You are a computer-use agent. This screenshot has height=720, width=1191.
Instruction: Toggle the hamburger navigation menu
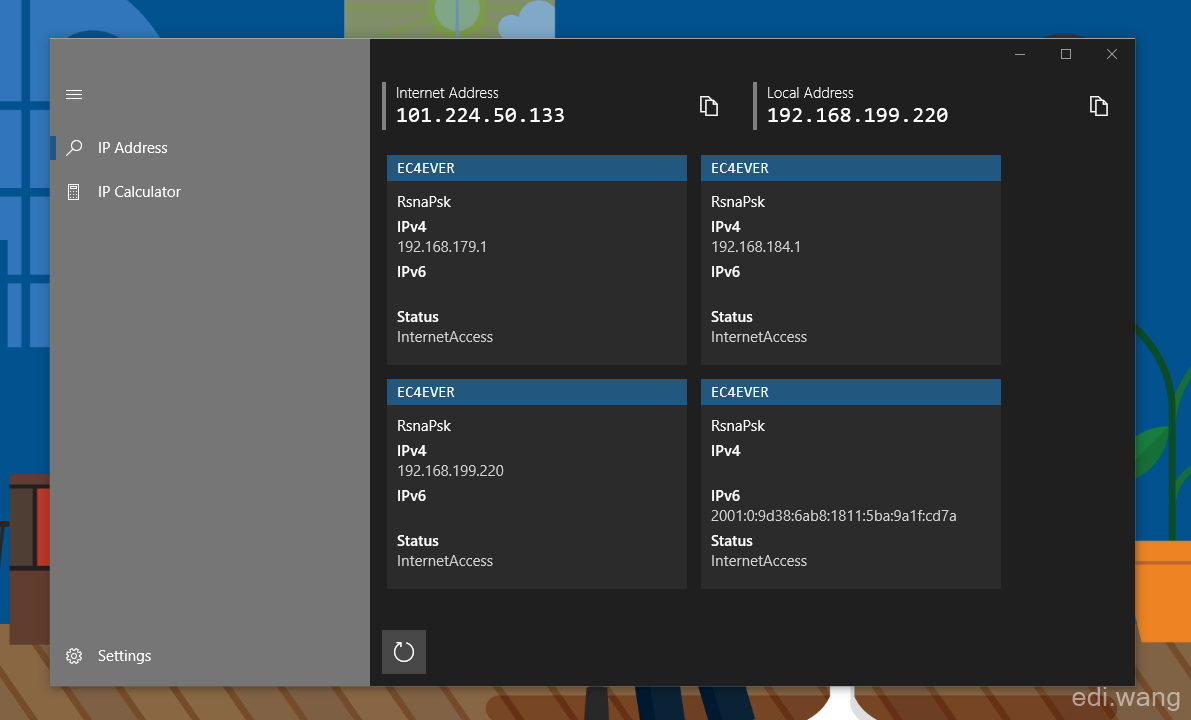click(74, 95)
